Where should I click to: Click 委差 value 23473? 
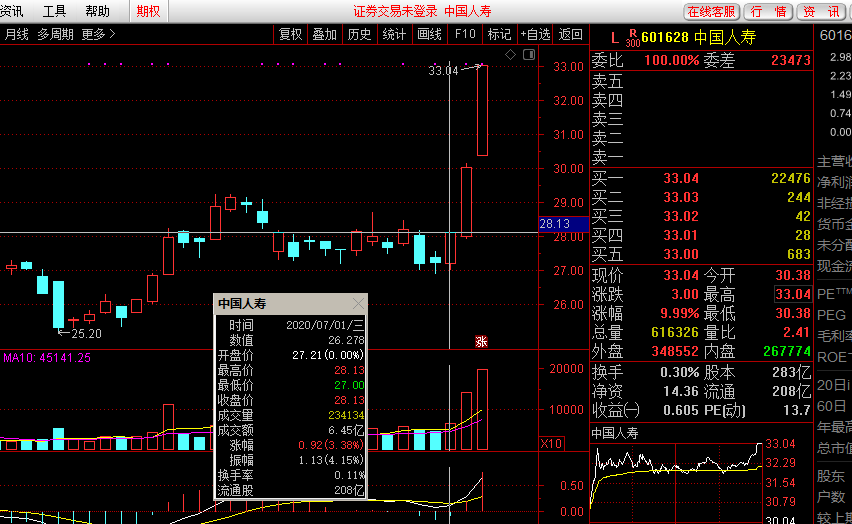click(x=791, y=60)
